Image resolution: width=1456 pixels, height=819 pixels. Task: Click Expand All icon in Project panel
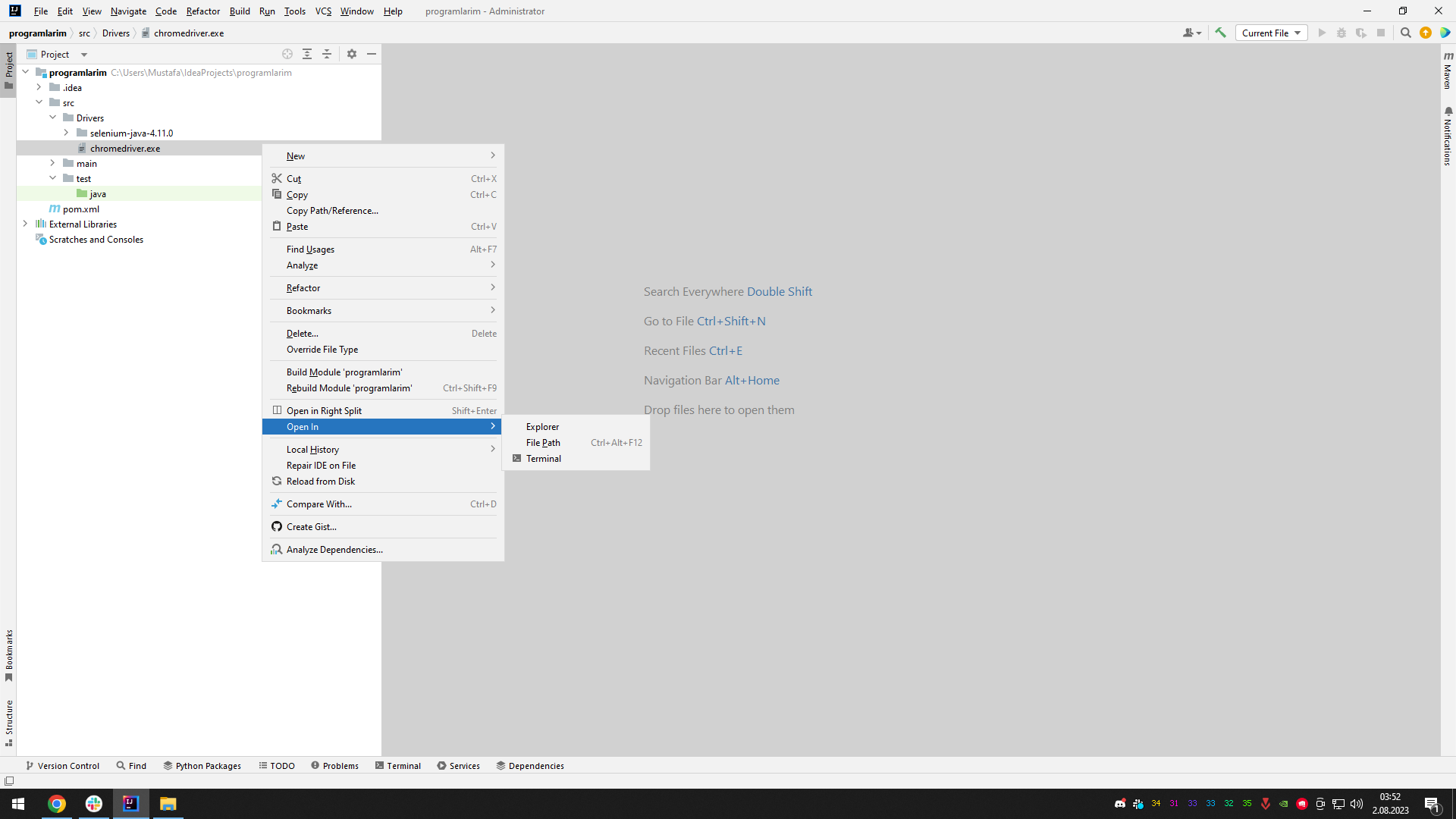point(307,54)
